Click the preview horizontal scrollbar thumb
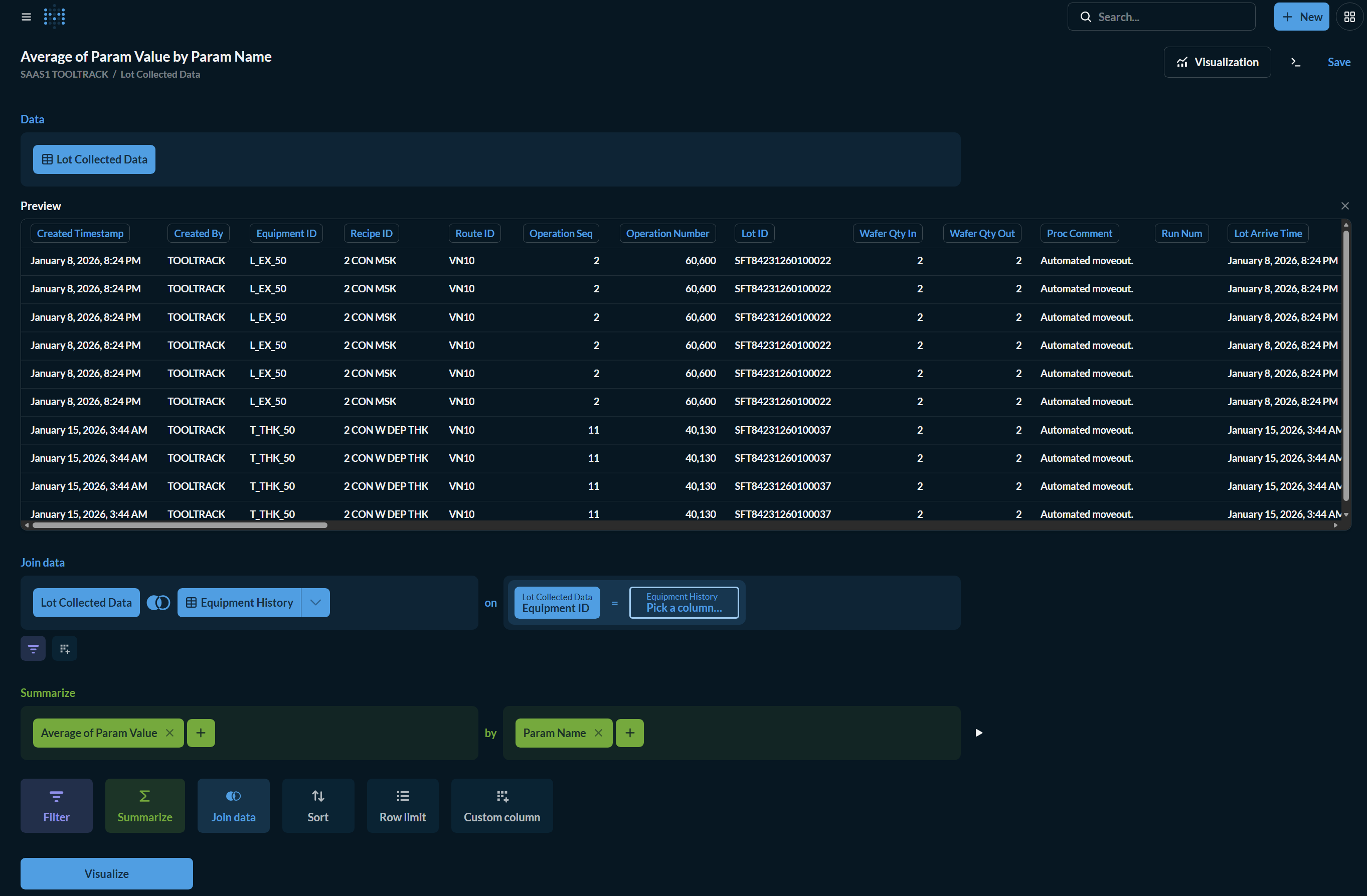The image size is (1367, 896). click(180, 525)
